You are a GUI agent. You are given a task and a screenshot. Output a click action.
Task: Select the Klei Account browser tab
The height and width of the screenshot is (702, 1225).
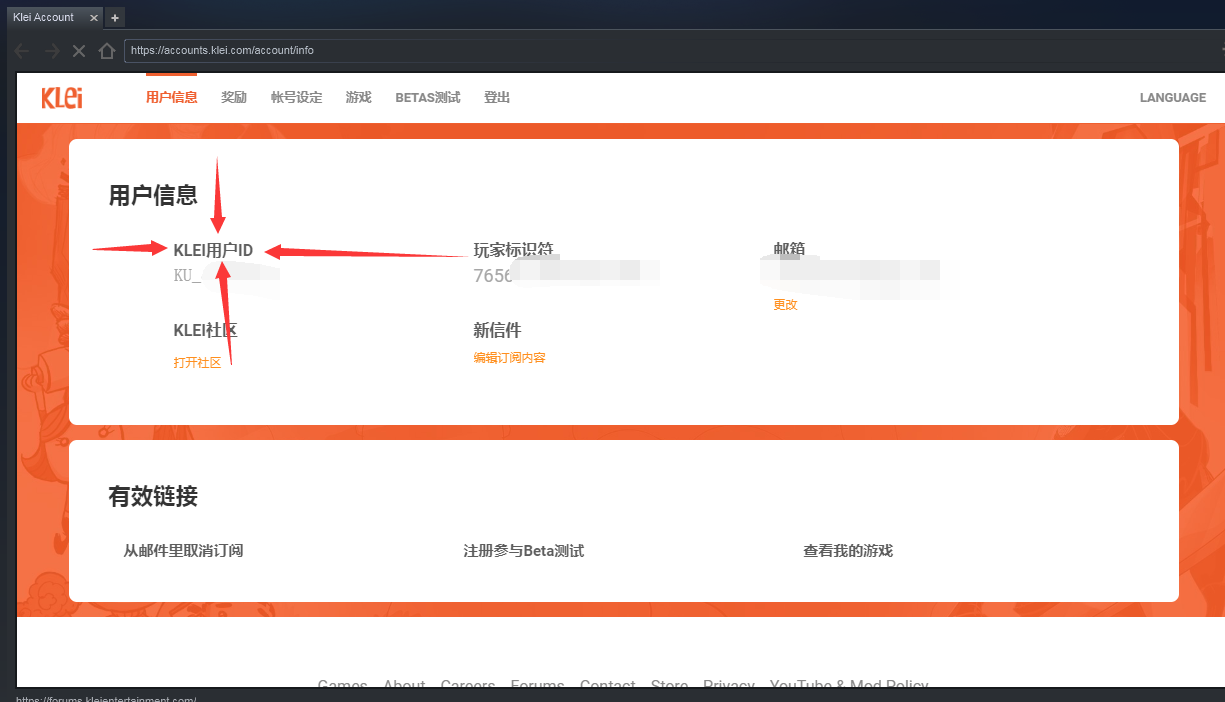[x=54, y=18]
